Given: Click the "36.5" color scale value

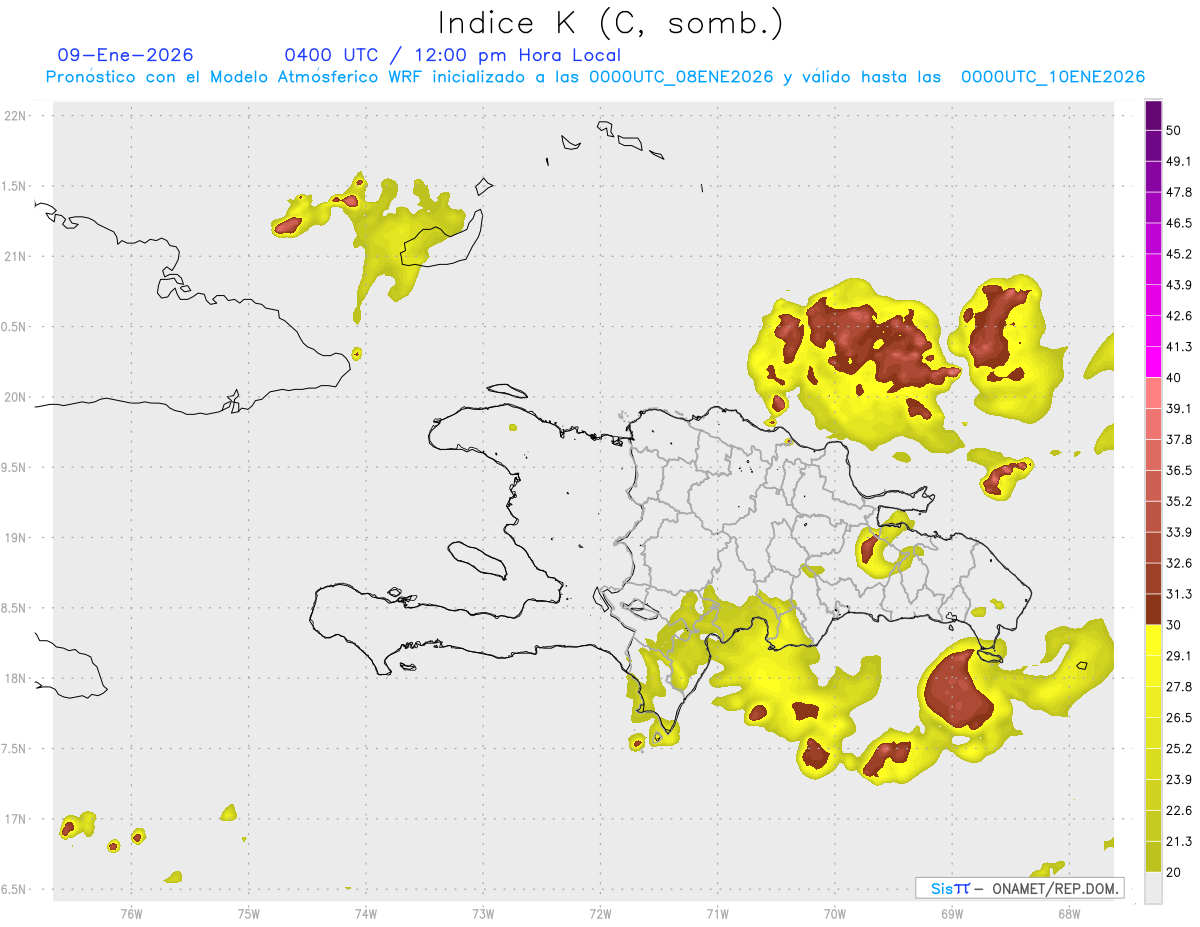Looking at the screenshot, I should point(1179,470).
